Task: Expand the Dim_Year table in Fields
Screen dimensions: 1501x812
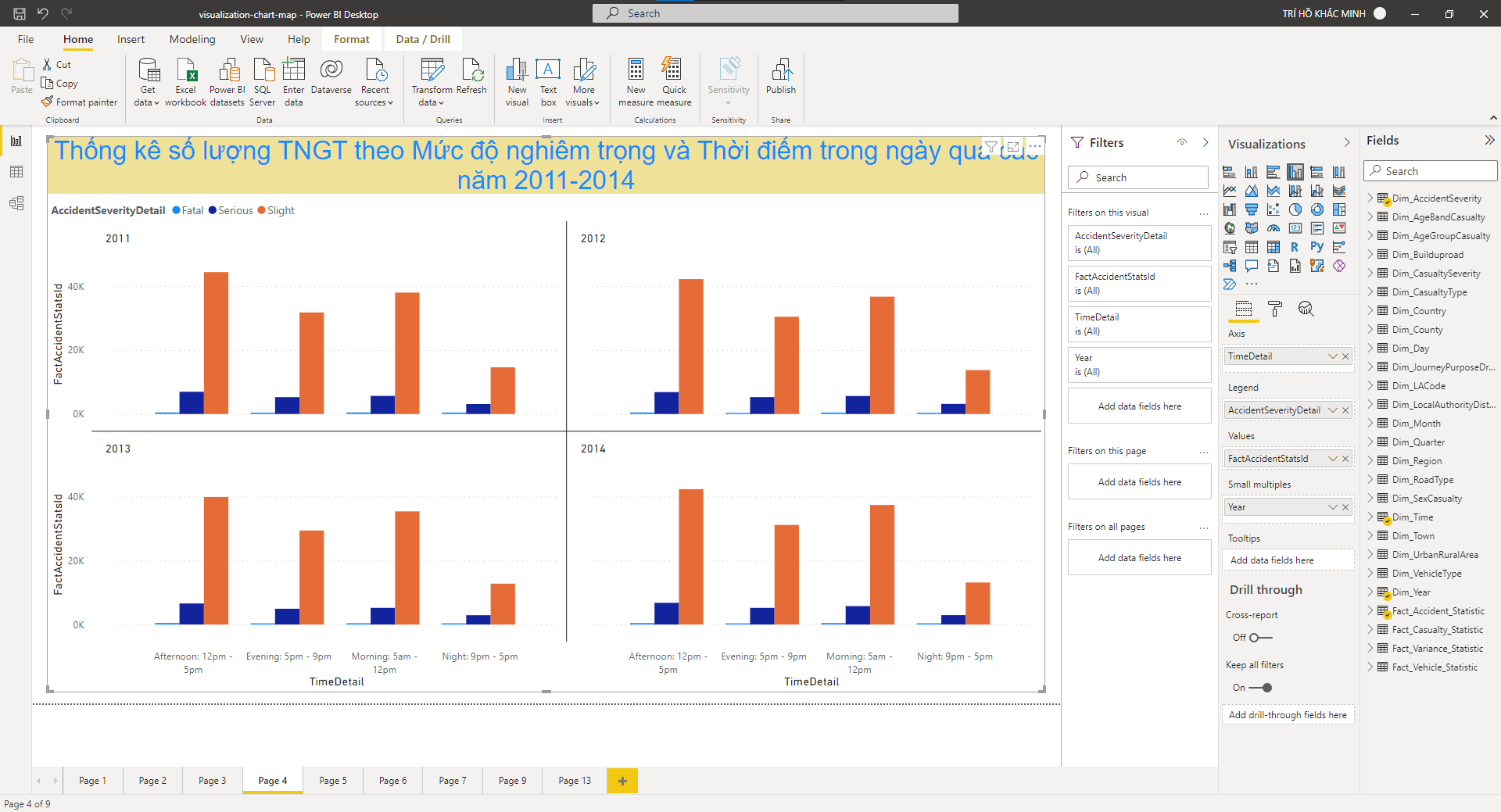Action: [x=1370, y=592]
